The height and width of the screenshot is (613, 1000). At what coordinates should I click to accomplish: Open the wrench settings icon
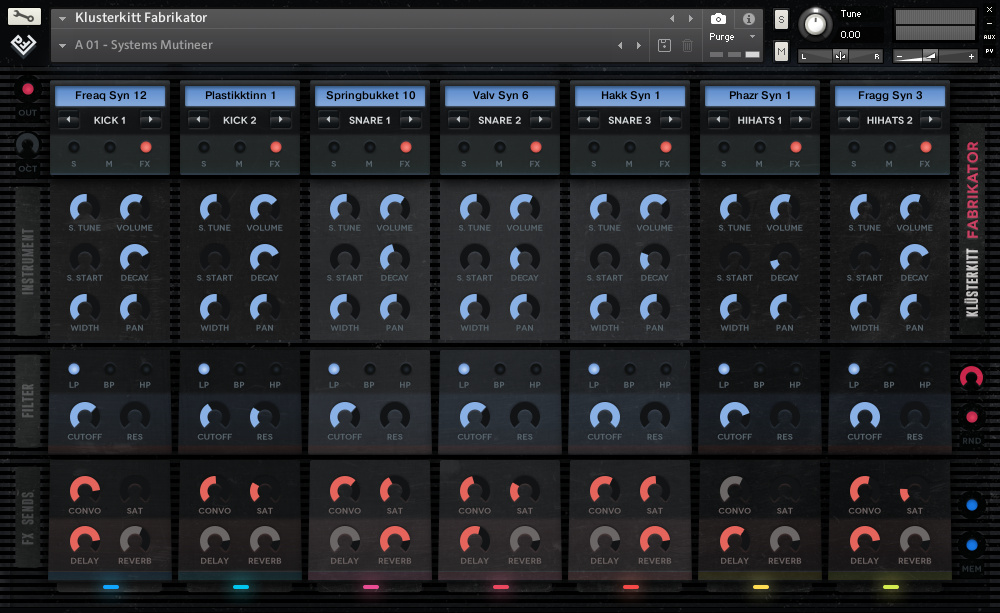tap(24, 16)
